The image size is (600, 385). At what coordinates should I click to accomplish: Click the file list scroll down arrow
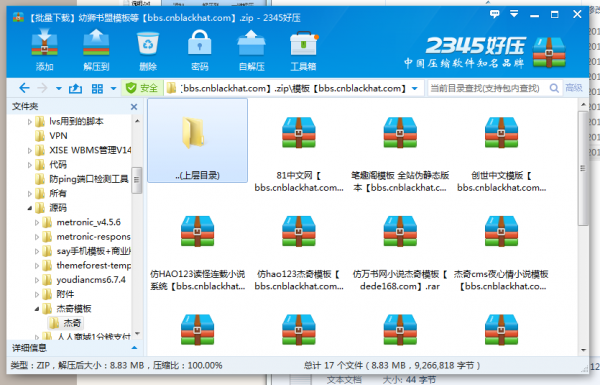pos(583,350)
